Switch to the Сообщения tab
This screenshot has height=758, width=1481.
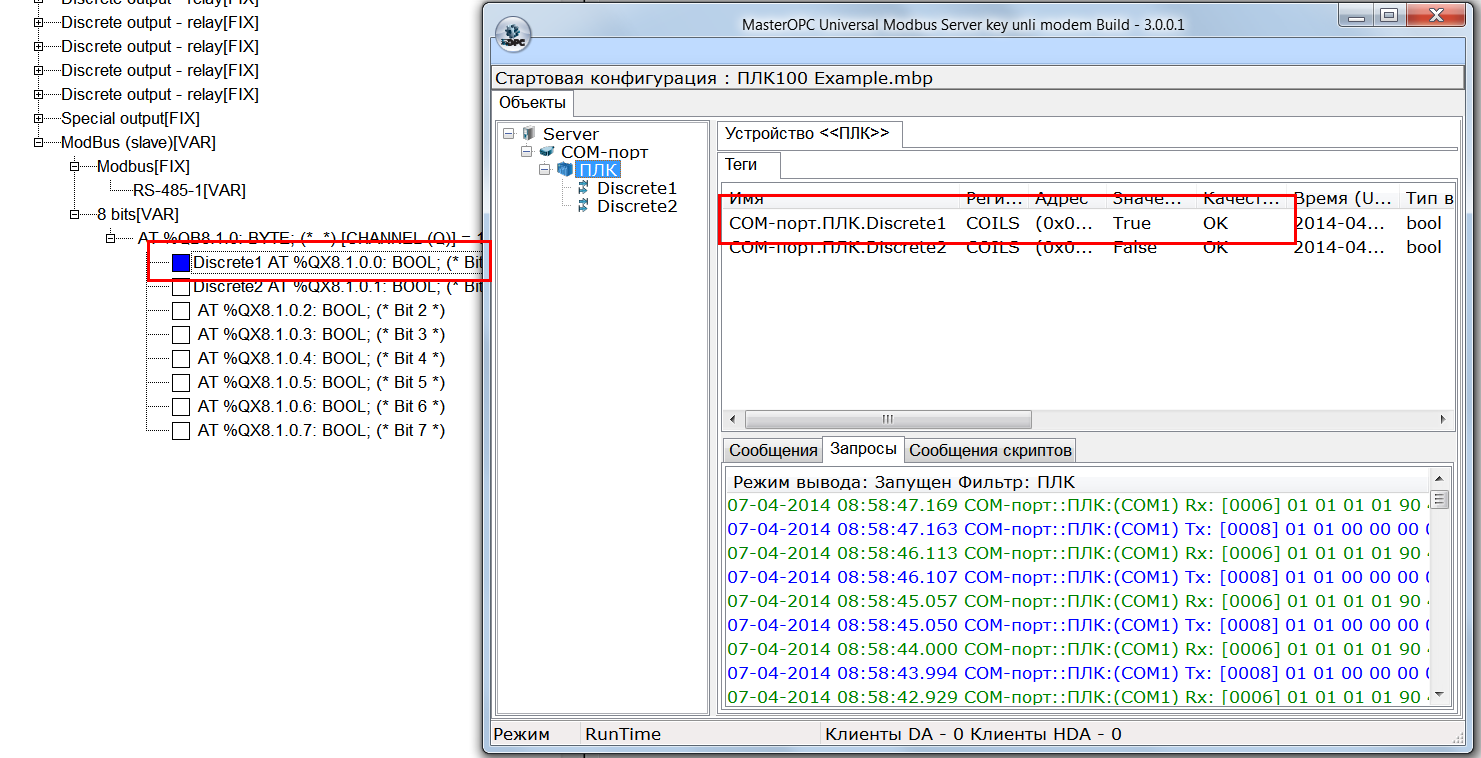pyautogui.click(x=772, y=451)
